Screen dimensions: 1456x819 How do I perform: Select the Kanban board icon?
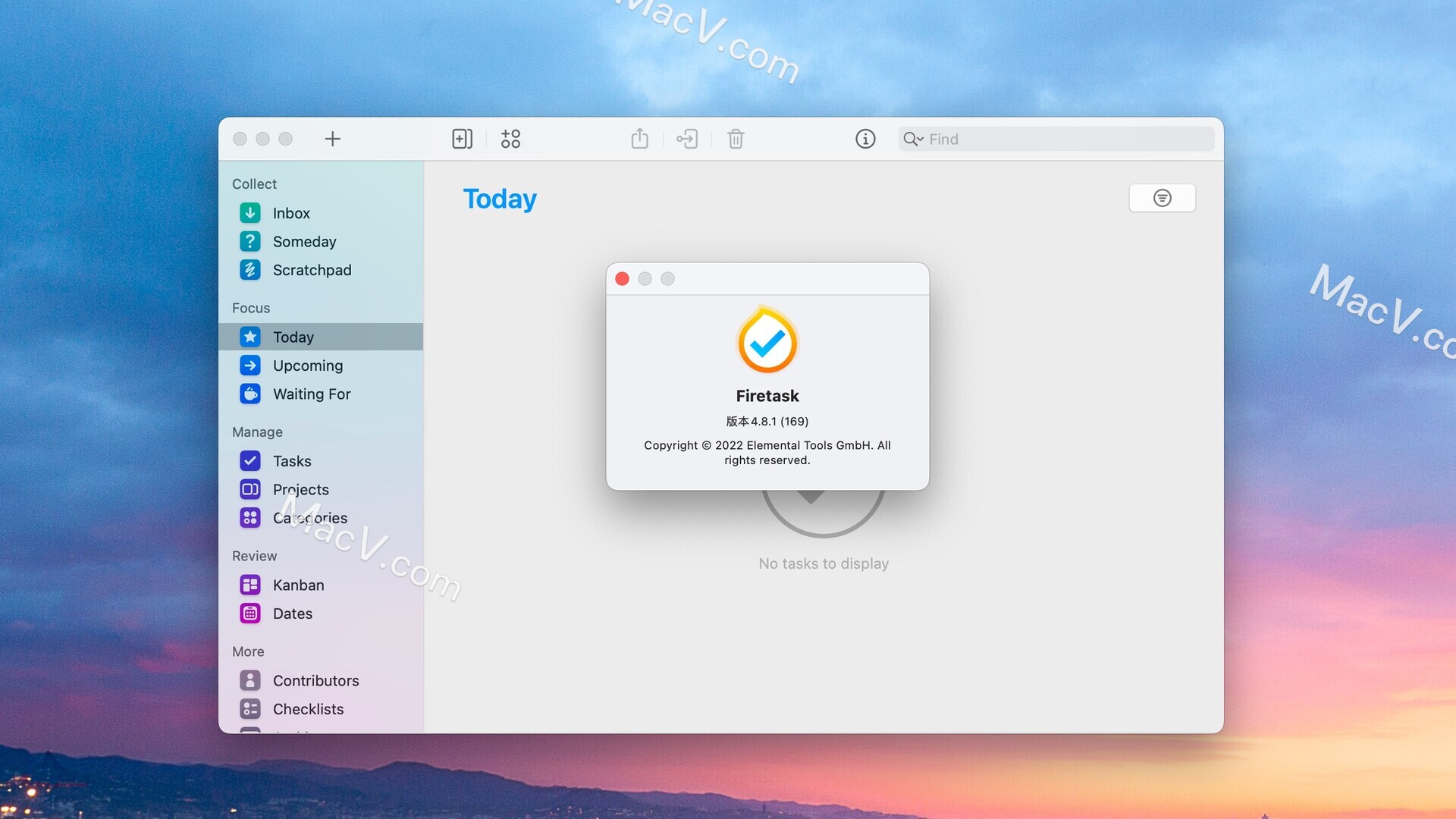tap(250, 585)
